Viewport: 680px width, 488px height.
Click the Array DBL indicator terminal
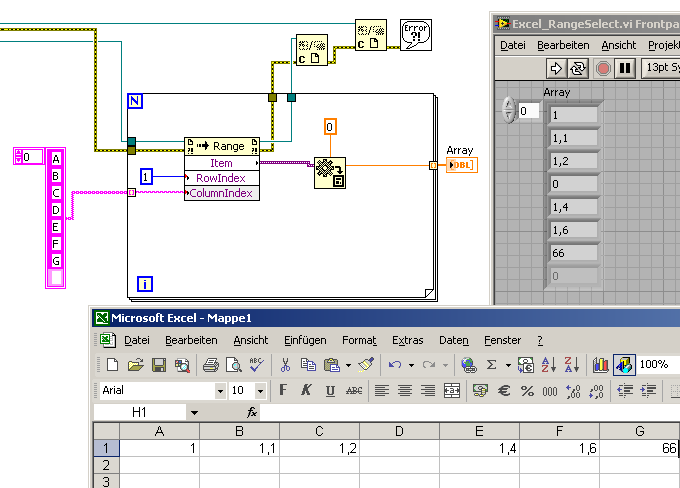(x=462, y=165)
